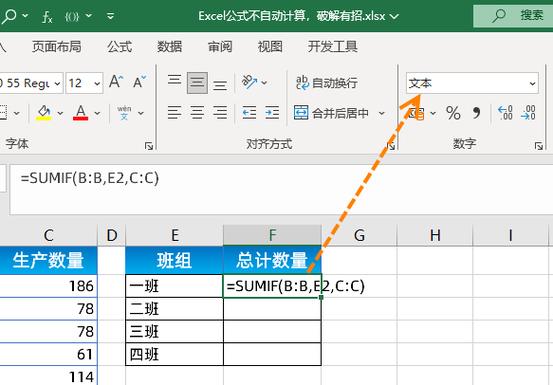Image resolution: width=553 pixels, height=385 pixels.
Task: Select column D header
Action: pyautogui.click(x=111, y=235)
